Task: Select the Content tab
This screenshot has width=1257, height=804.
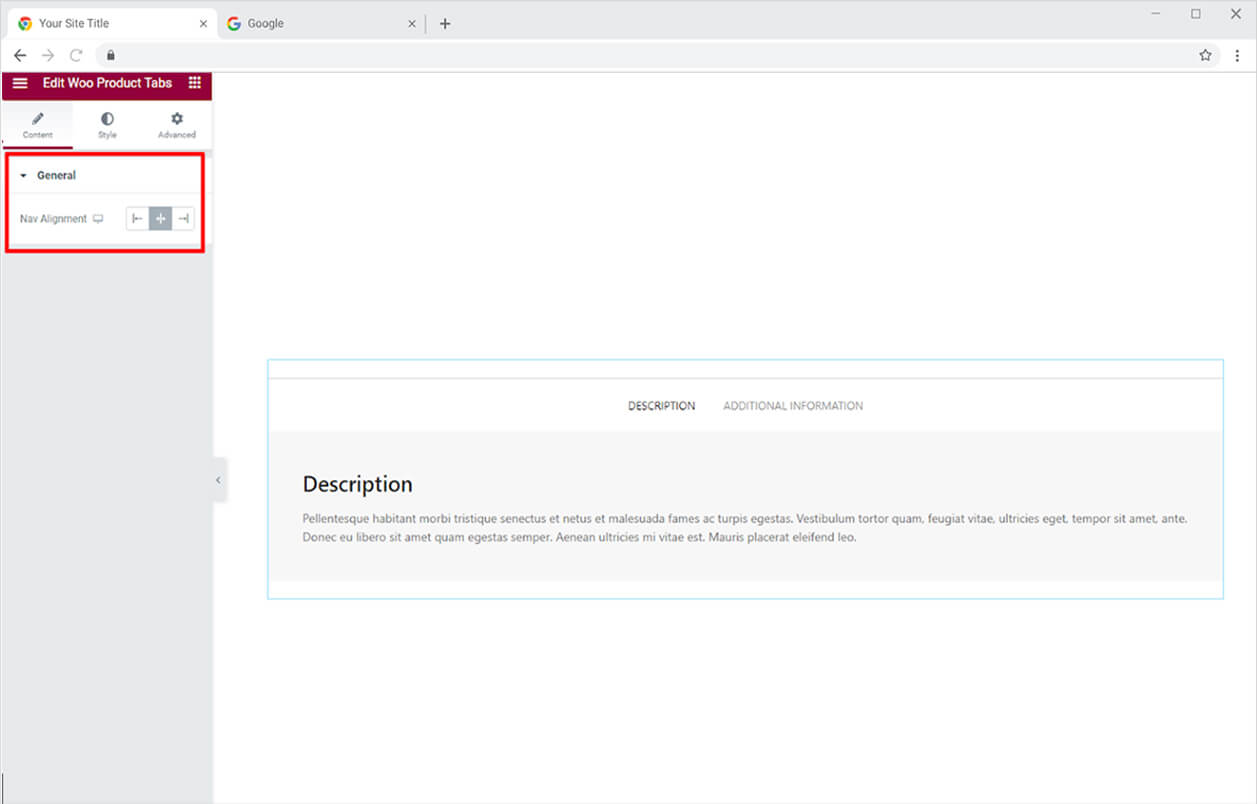Action: [x=37, y=125]
